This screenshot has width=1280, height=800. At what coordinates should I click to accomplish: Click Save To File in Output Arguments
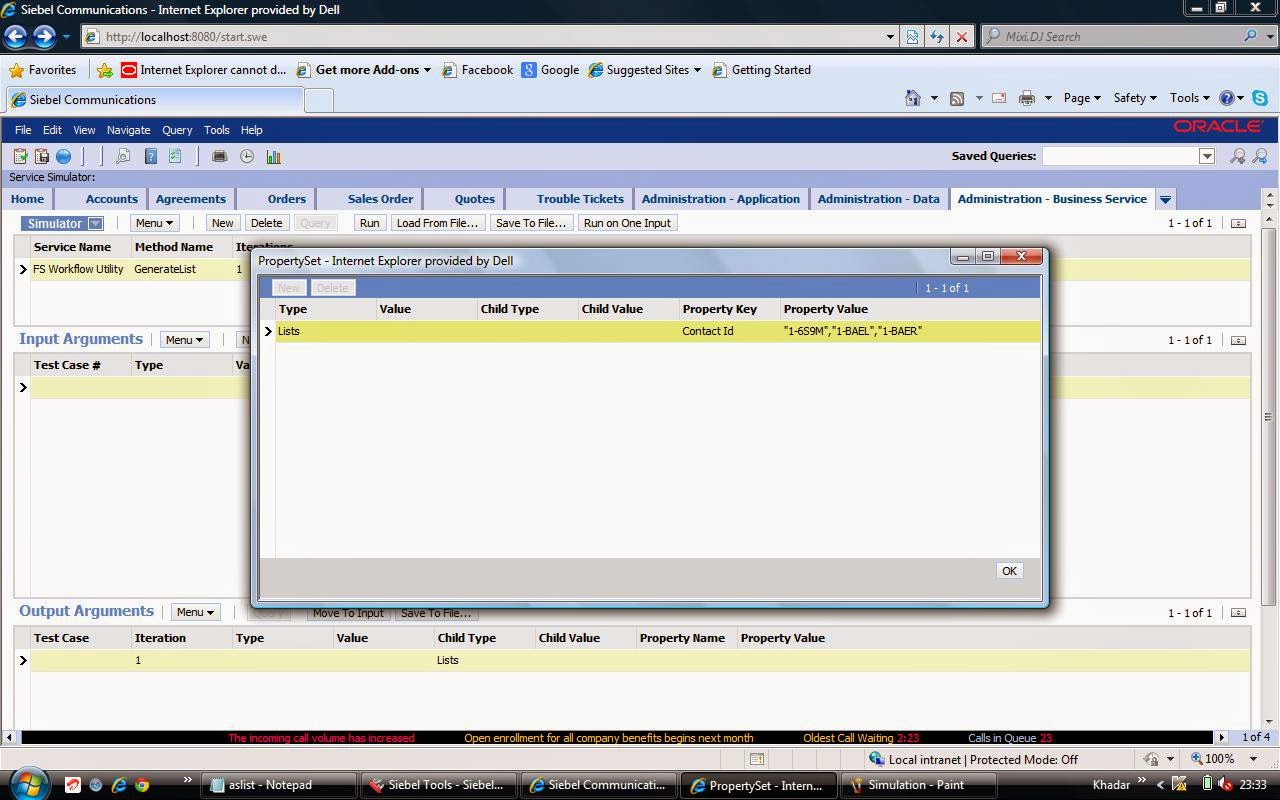coord(435,614)
